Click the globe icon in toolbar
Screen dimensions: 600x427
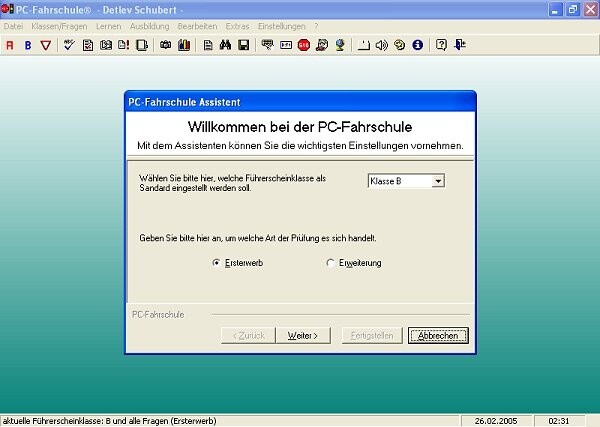click(340, 45)
